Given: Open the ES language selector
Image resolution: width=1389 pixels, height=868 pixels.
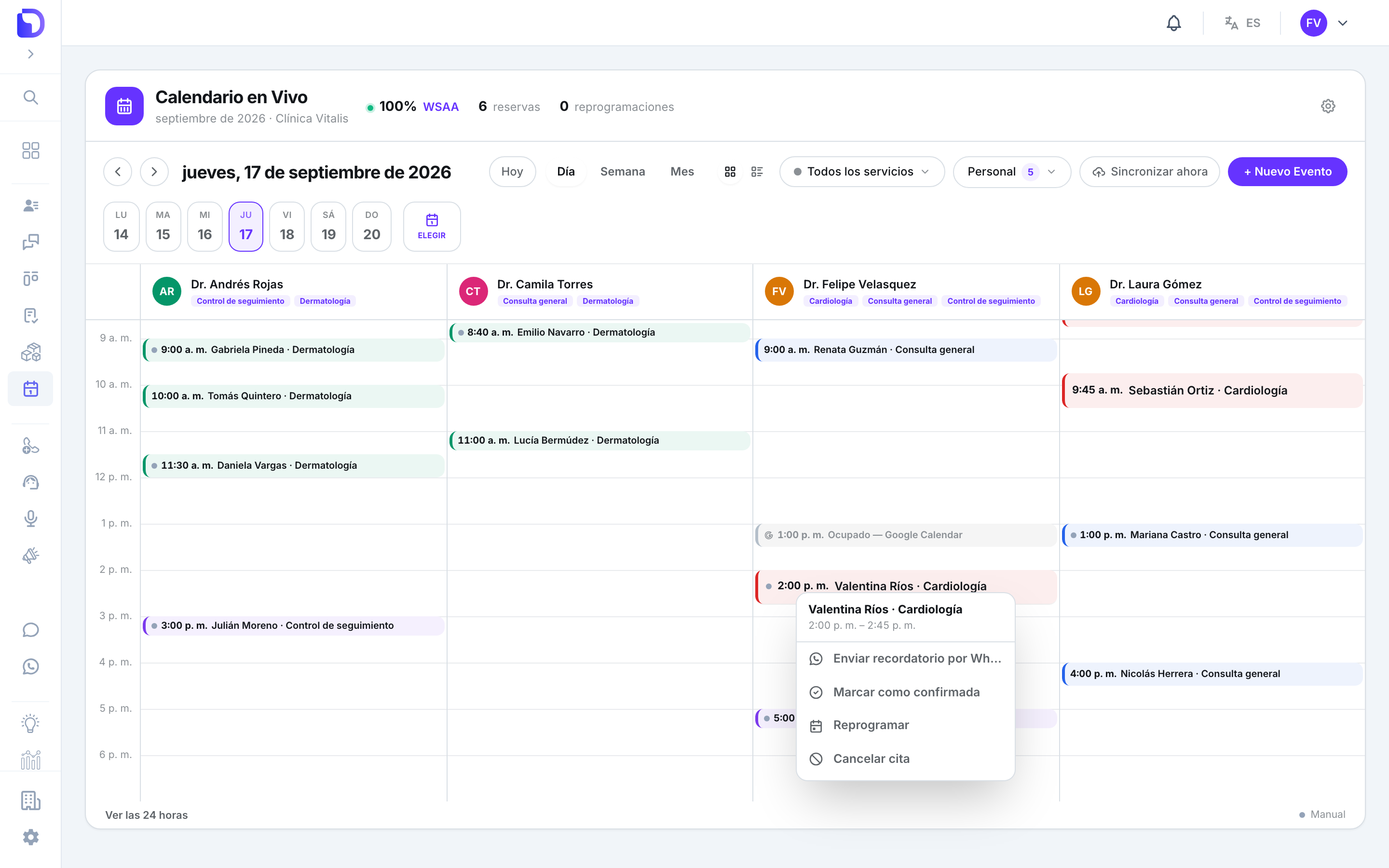Looking at the screenshot, I should click(1243, 23).
